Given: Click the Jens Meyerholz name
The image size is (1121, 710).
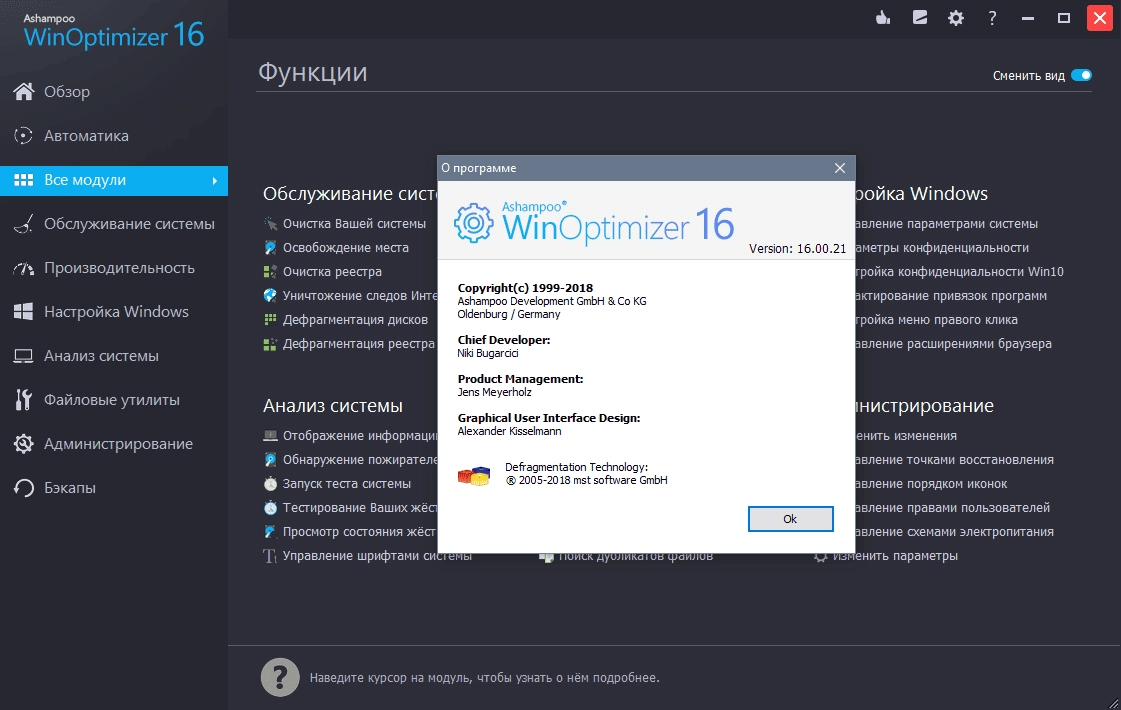Looking at the screenshot, I should 494,392.
